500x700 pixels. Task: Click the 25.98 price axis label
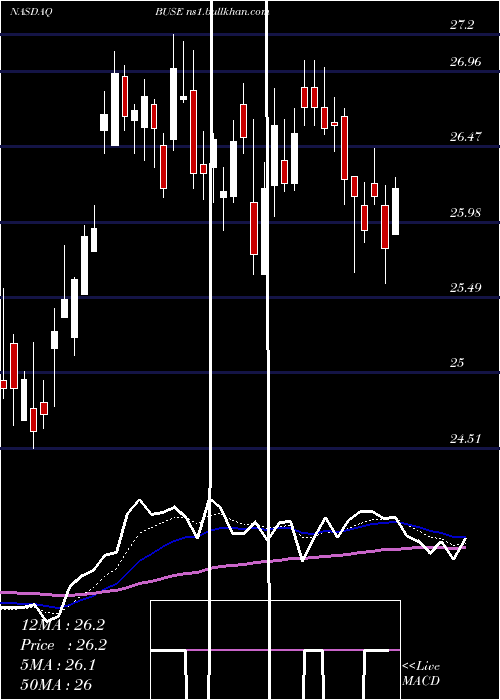tap(466, 212)
